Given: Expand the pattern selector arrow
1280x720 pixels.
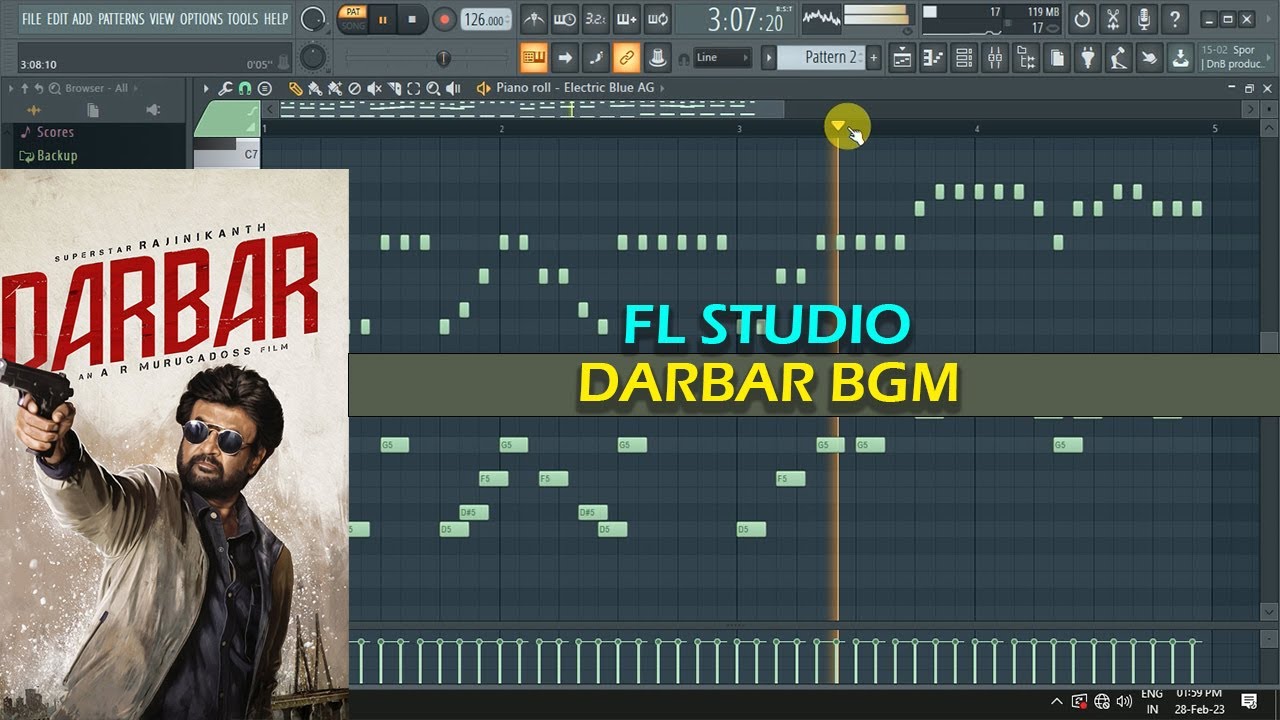Looking at the screenshot, I should [x=768, y=58].
